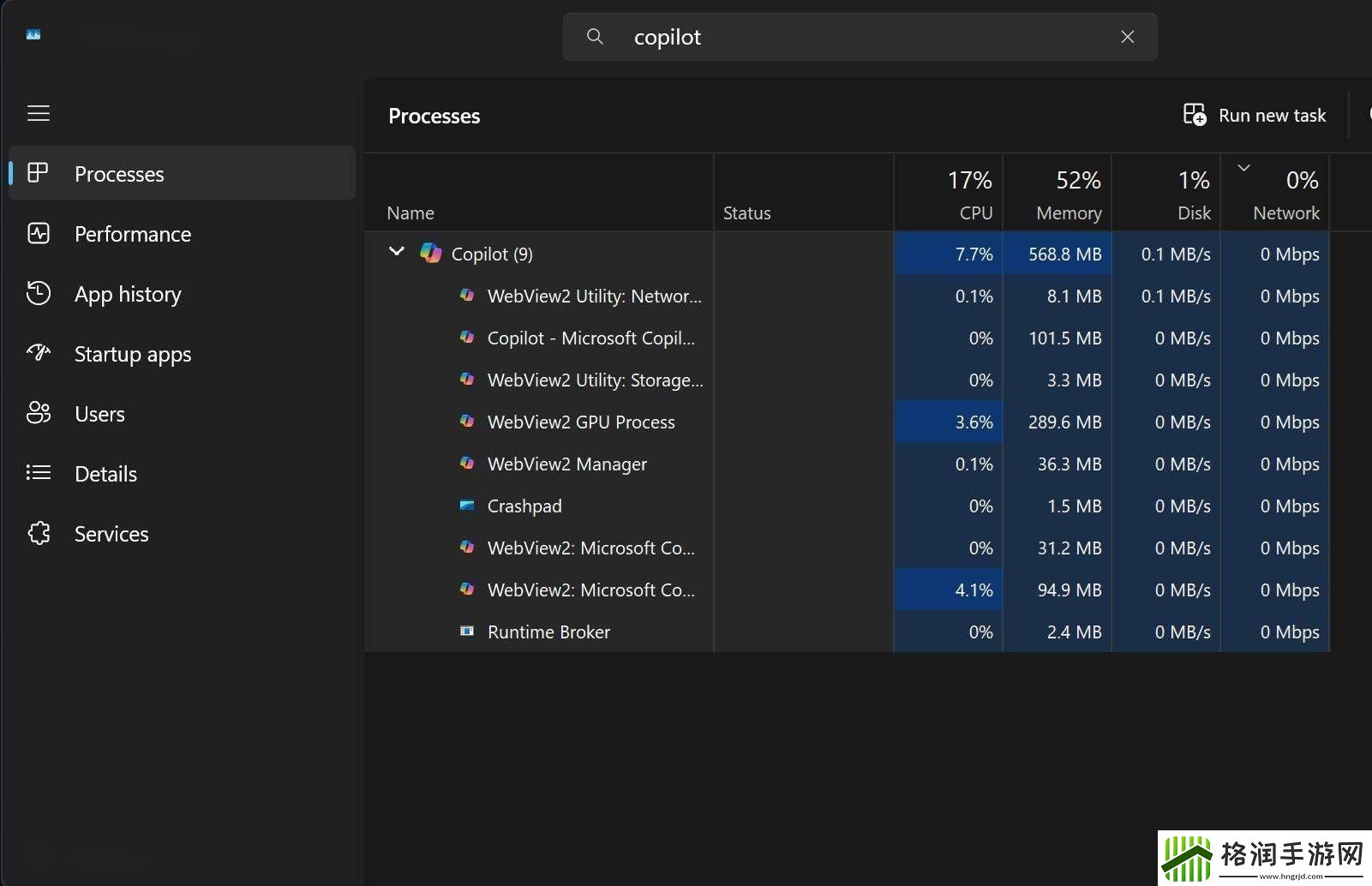Click the search magnifier icon

click(595, 37)
